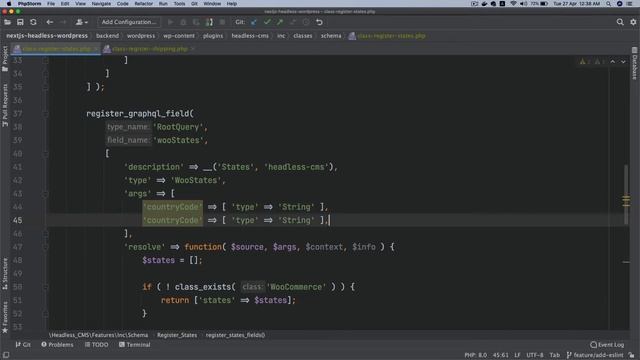Close the class-register-states.php editor tab
Viewport: 640px width, 360px height.
coord(97,49)
